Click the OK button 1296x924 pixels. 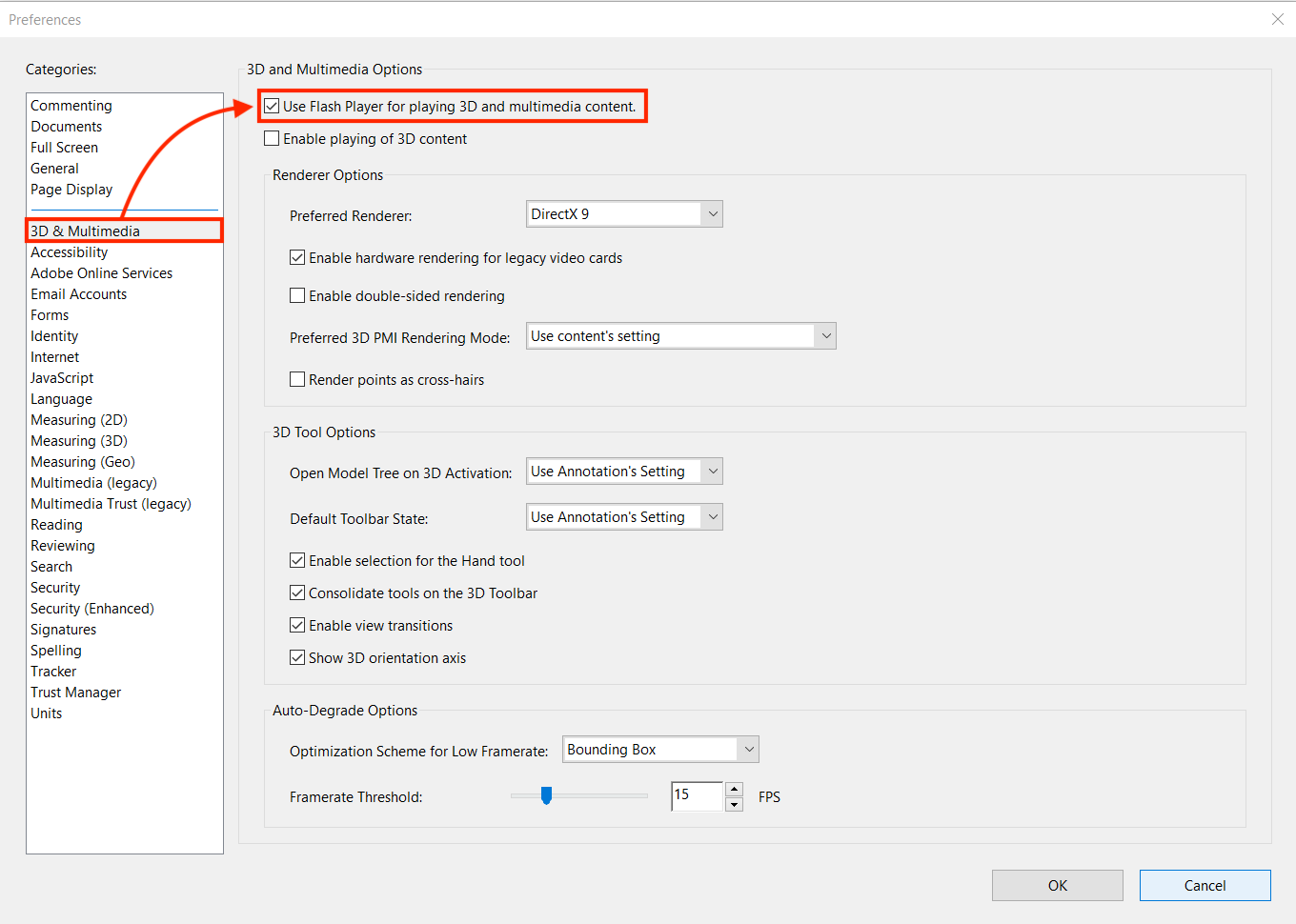[1057, 885]
